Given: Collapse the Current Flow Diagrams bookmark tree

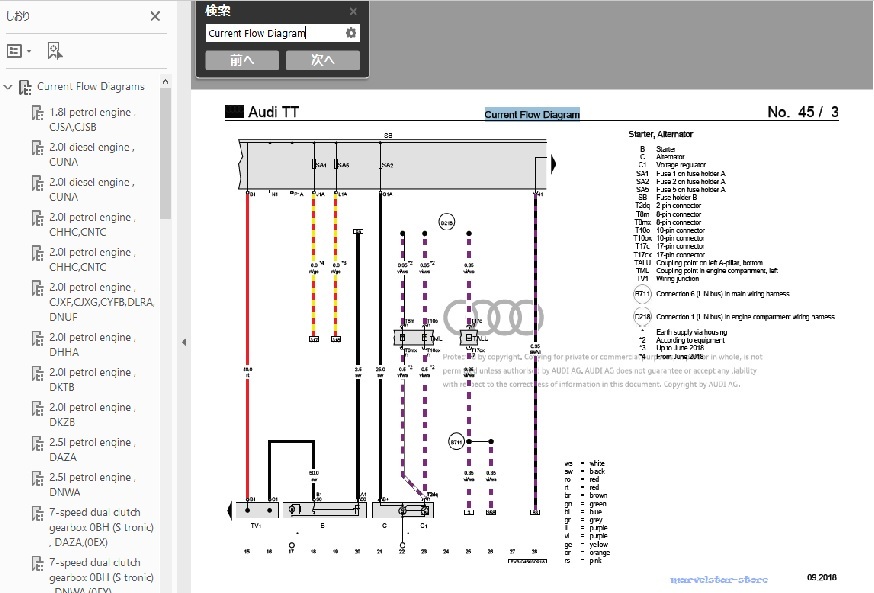Looking at the screenshot, I should pyautogui.click(x=8, y=87).
